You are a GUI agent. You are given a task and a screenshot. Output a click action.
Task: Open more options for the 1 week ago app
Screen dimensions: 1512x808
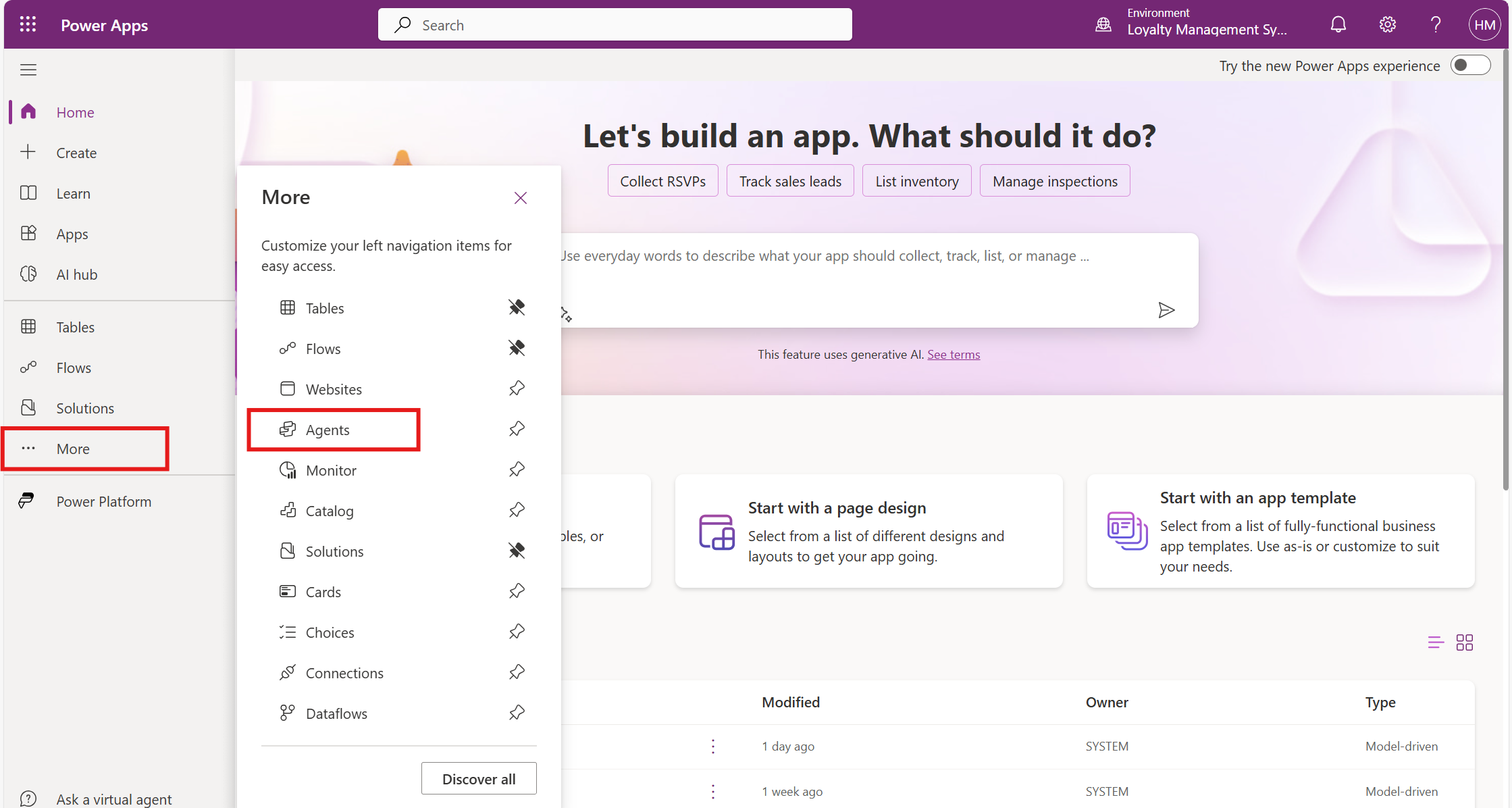[x=713, y=791]
